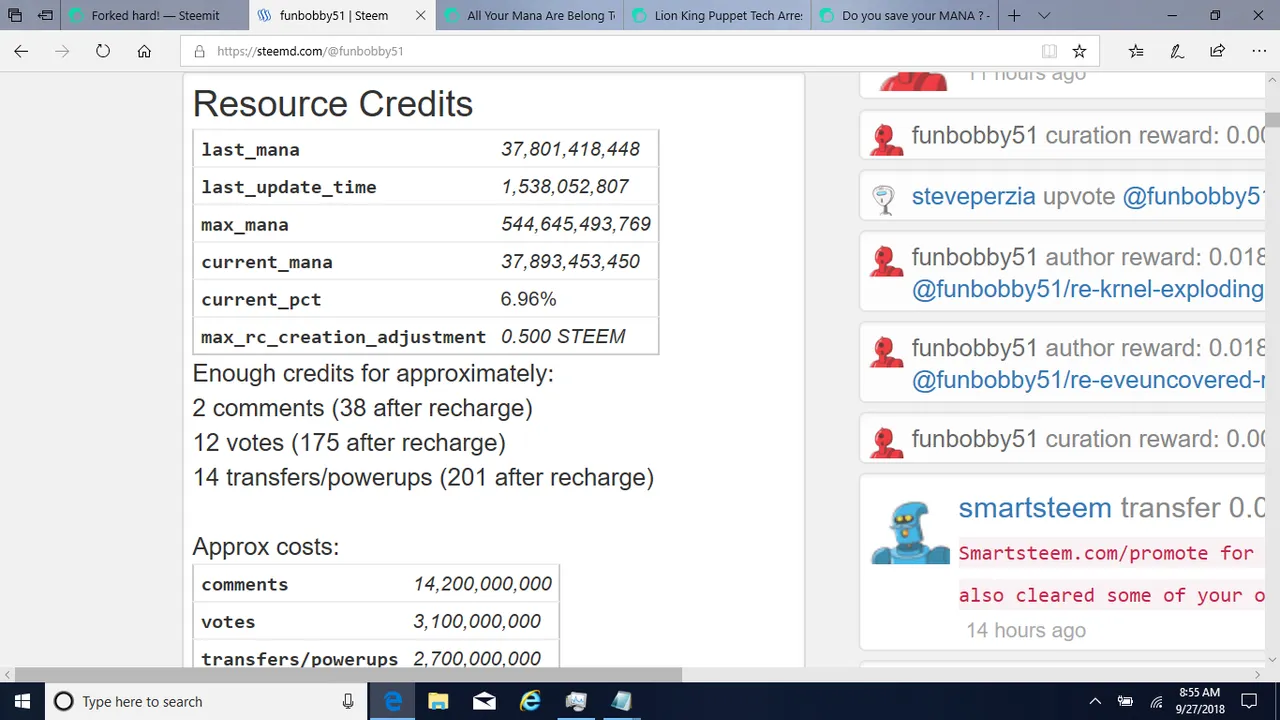Screen dimensions: 1280x720
Task: Show tab previews chevron
Action: pos(1044,16)
